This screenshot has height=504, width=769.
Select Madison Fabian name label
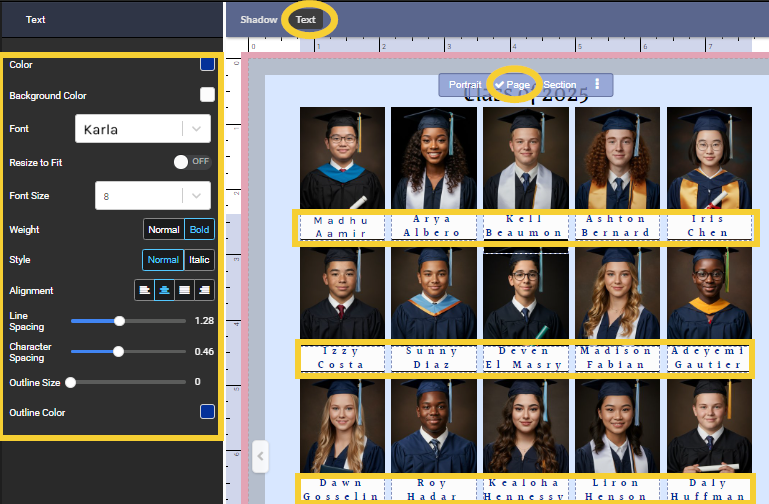(x=617, y=358)
